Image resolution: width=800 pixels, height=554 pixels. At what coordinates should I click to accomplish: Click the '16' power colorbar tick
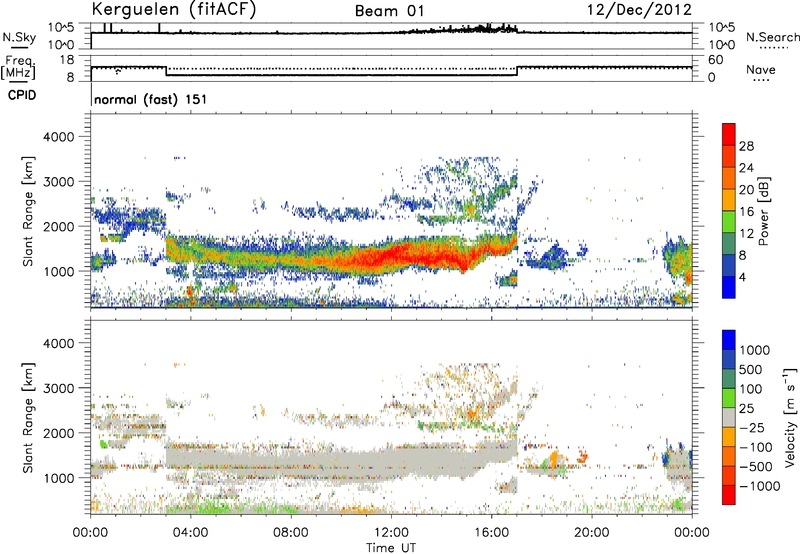(x=746, y=212)
